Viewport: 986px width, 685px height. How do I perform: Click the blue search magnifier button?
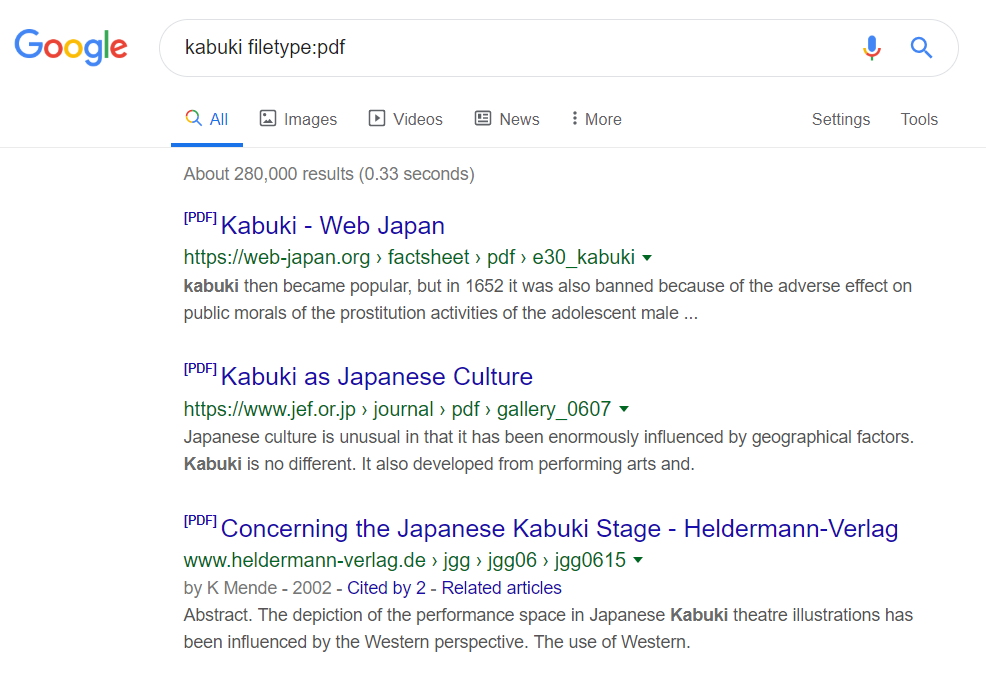click(x=921, y=47)
